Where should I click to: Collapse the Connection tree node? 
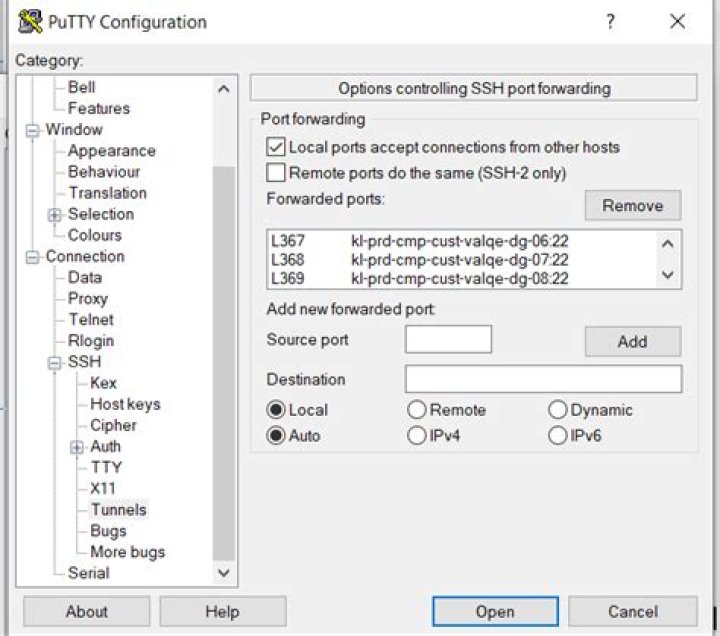(x=32, y=257)
